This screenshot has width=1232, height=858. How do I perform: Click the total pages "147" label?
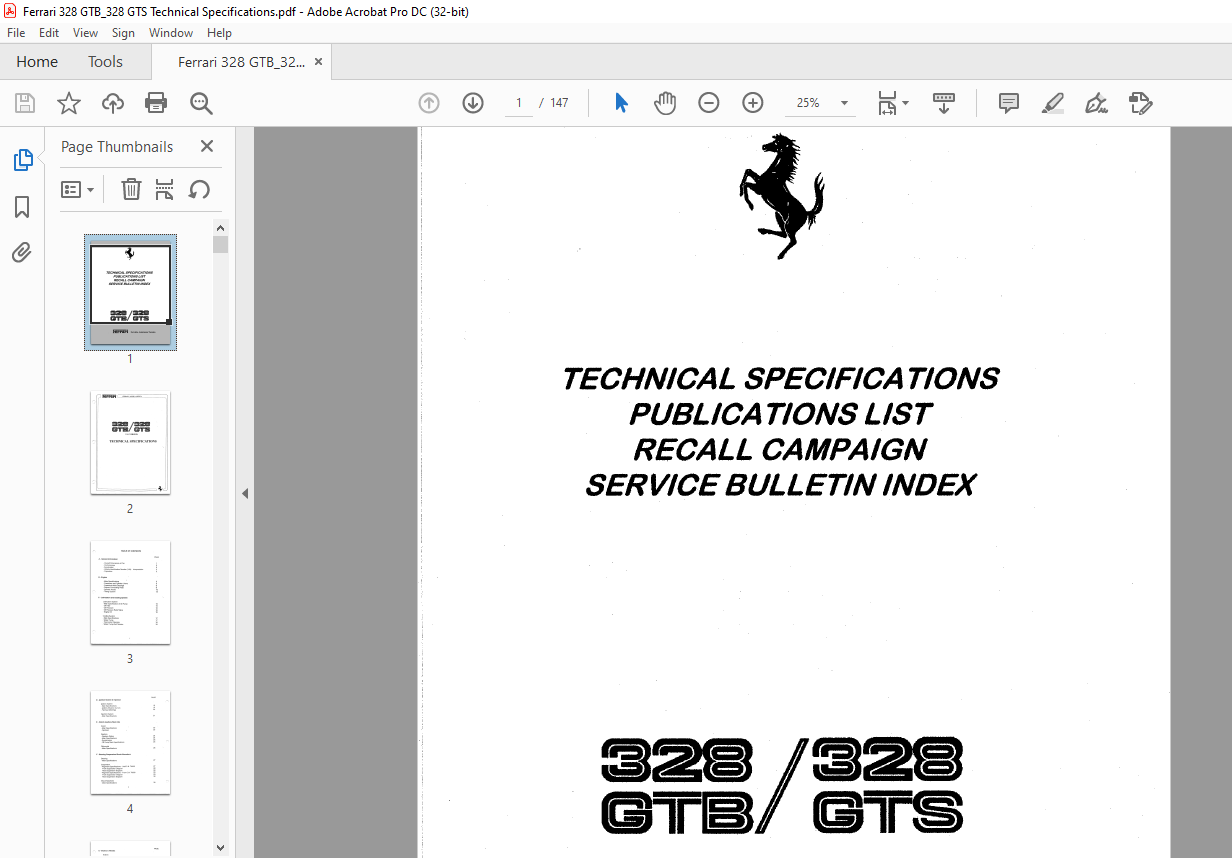[559, 103]
